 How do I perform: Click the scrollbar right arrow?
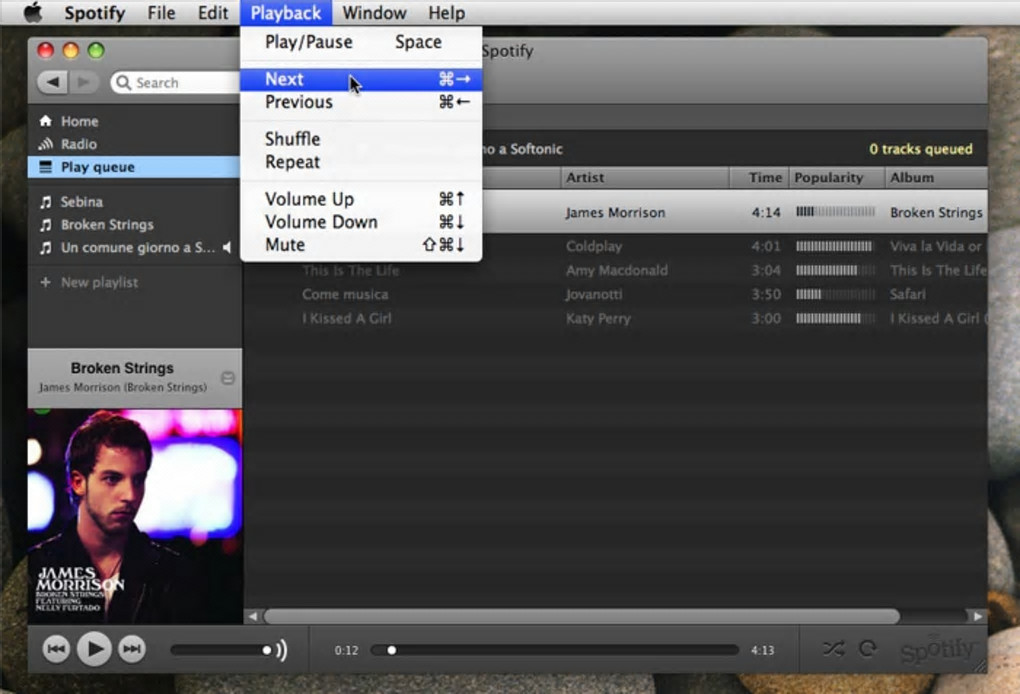pos(978,615)
